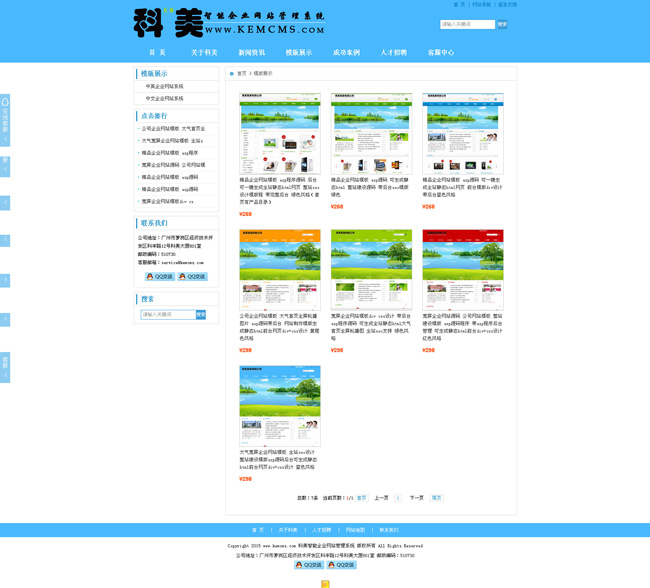Open the green template thumbnail with product grid
This screenshot has width=650, height=588.
280,133
